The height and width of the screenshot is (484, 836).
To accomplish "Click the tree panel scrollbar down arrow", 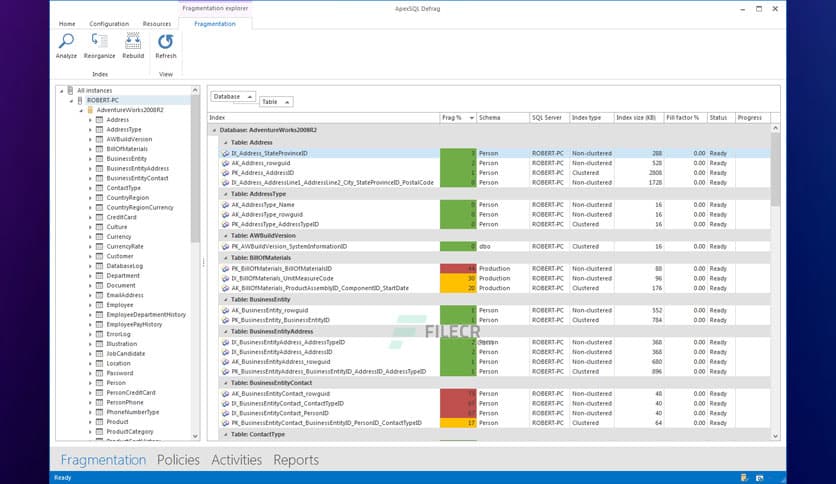I will point(195,436).
